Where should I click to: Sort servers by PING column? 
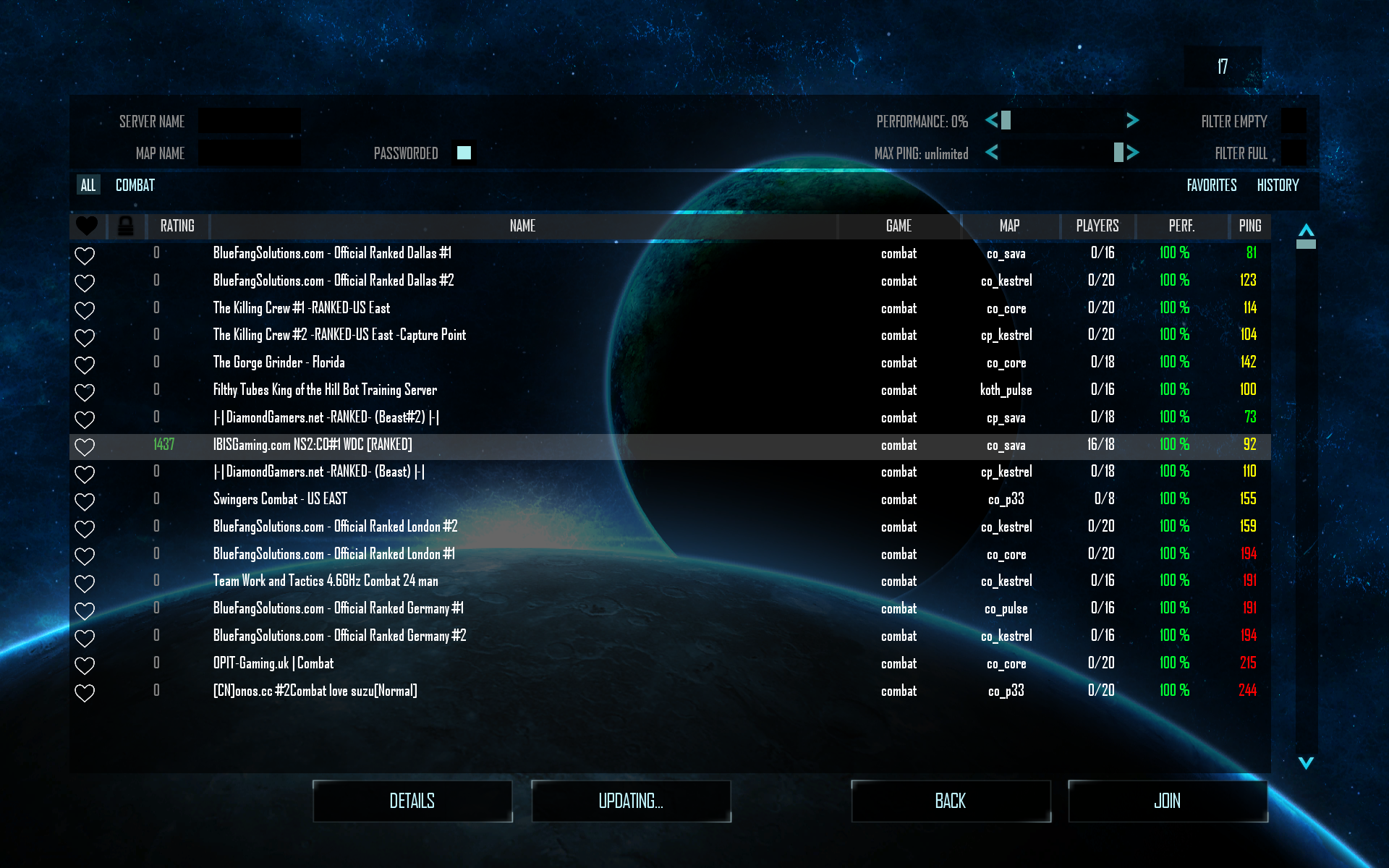coord(1250,226)
